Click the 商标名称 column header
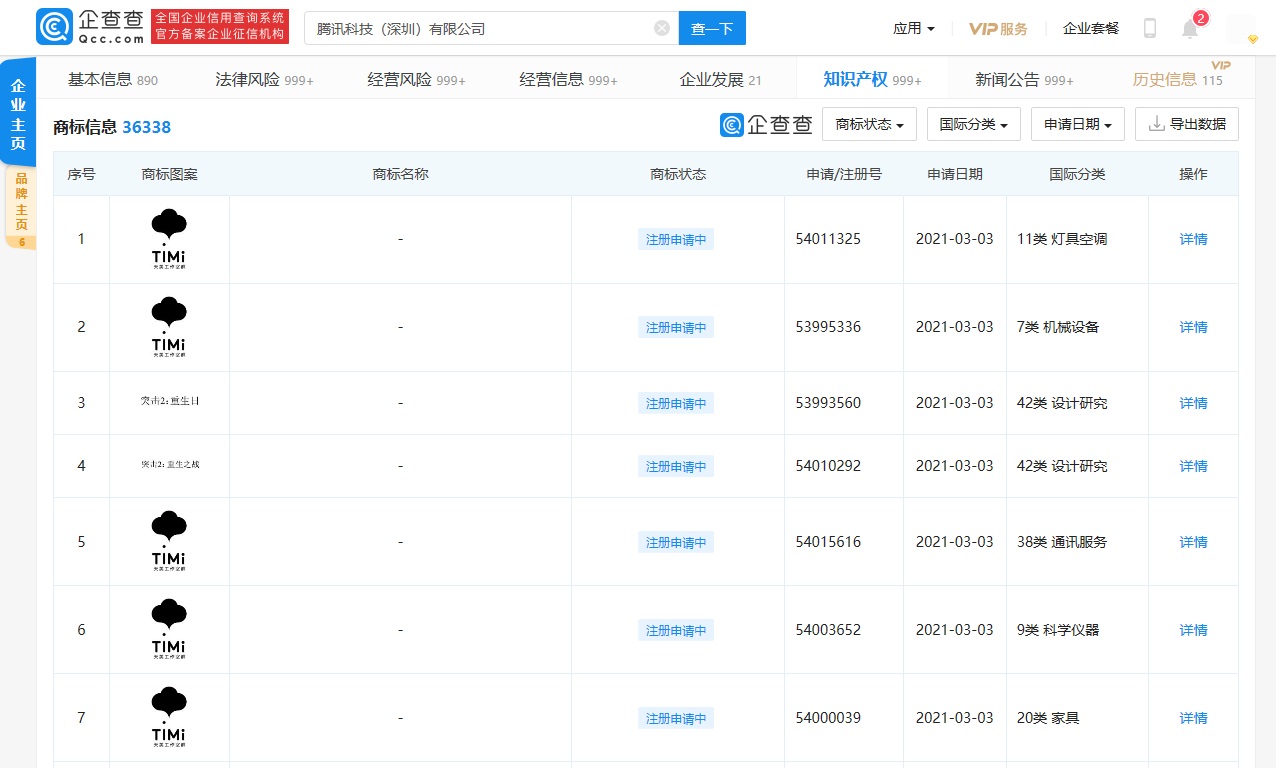This screenshot has width=1276, height=768. click(x=400, y=174)
